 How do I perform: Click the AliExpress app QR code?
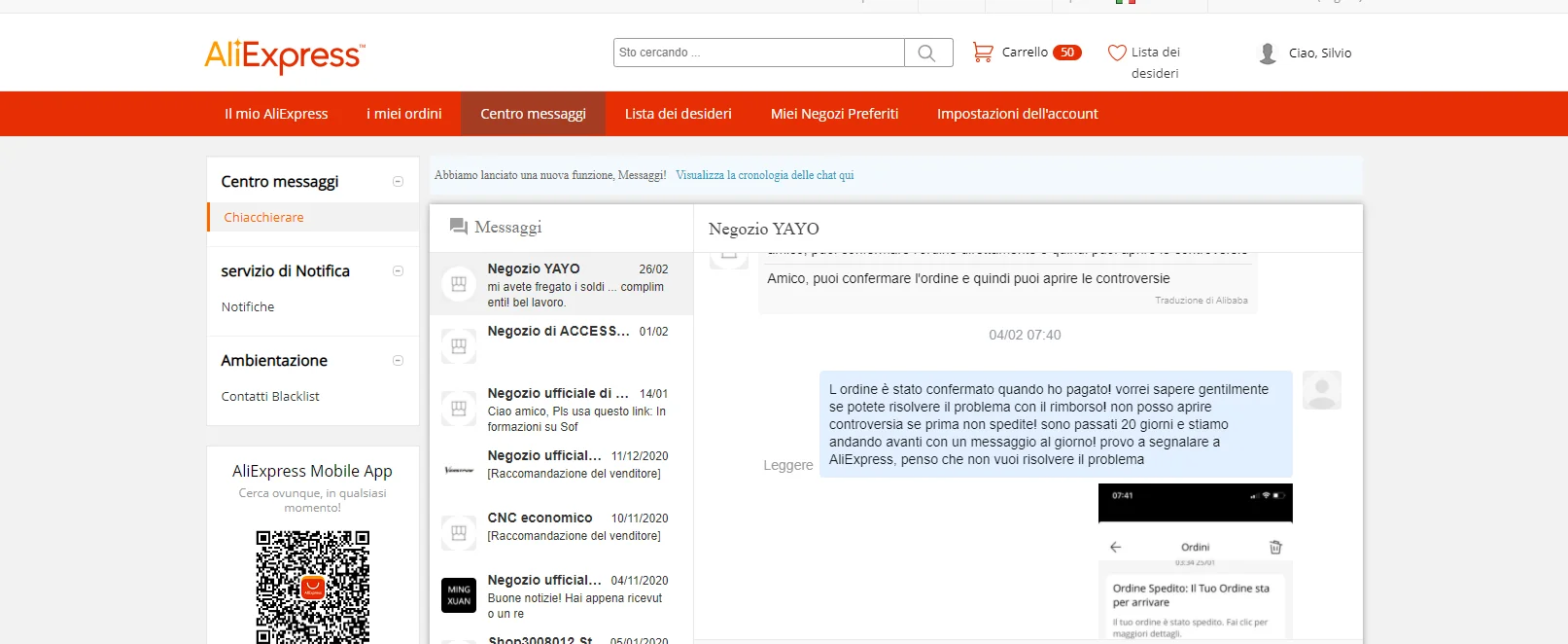[313, 587]
